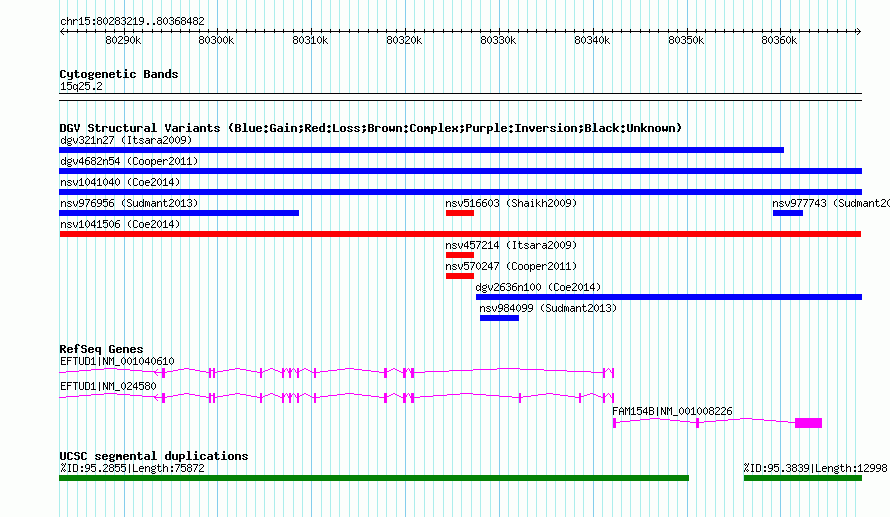Select the dgv321n27 blue gain bar
Image resolution: width=890 pixels, height=517 pixels.
click(x=422, y=150)
